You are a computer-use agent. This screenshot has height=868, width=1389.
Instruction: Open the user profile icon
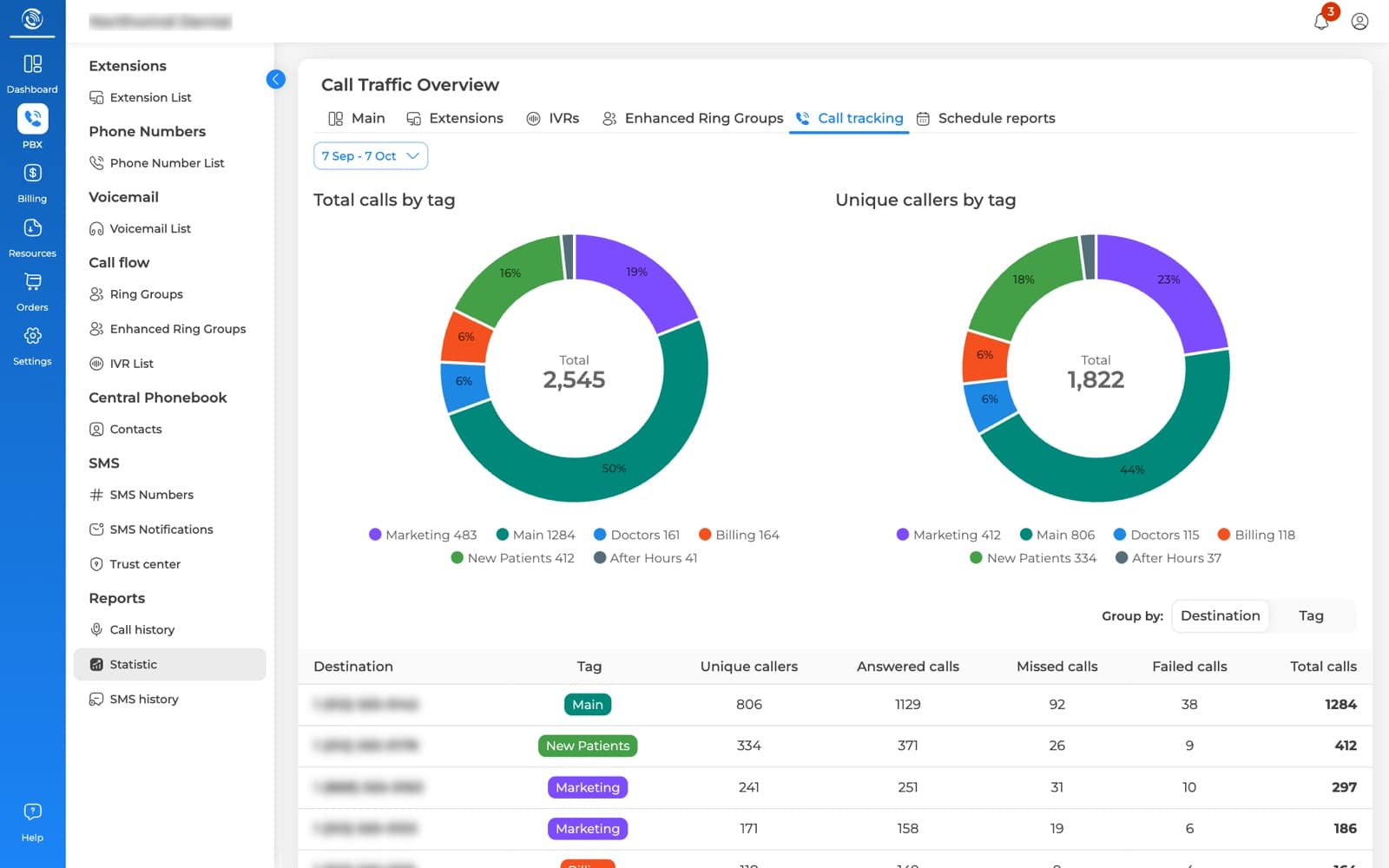click(1359, 21)
